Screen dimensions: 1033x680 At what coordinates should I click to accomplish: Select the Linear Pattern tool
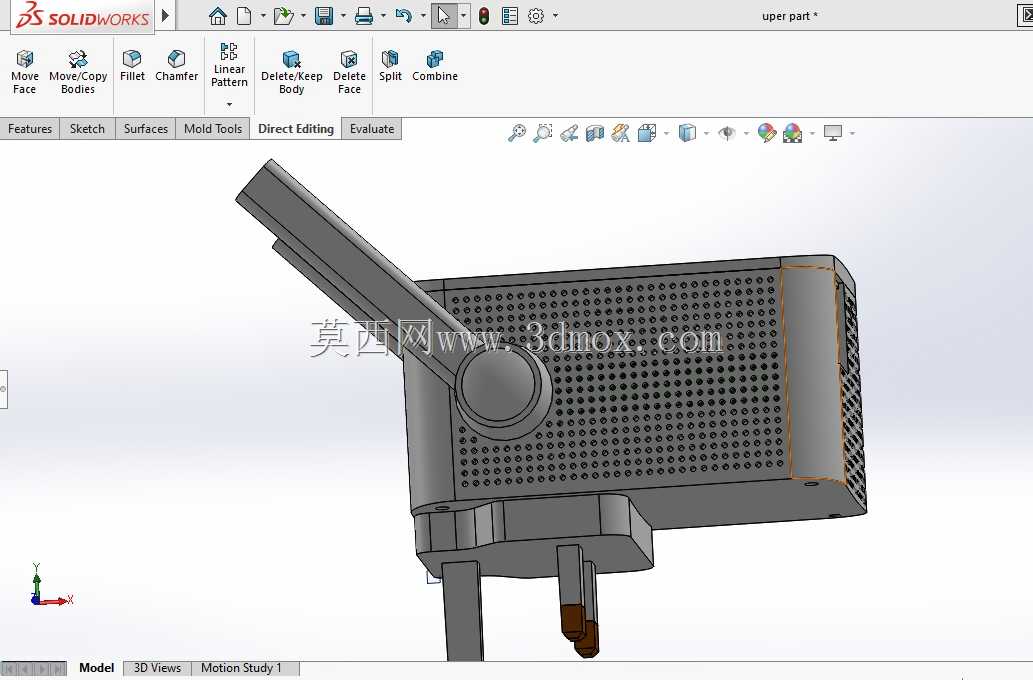point(229,65)
